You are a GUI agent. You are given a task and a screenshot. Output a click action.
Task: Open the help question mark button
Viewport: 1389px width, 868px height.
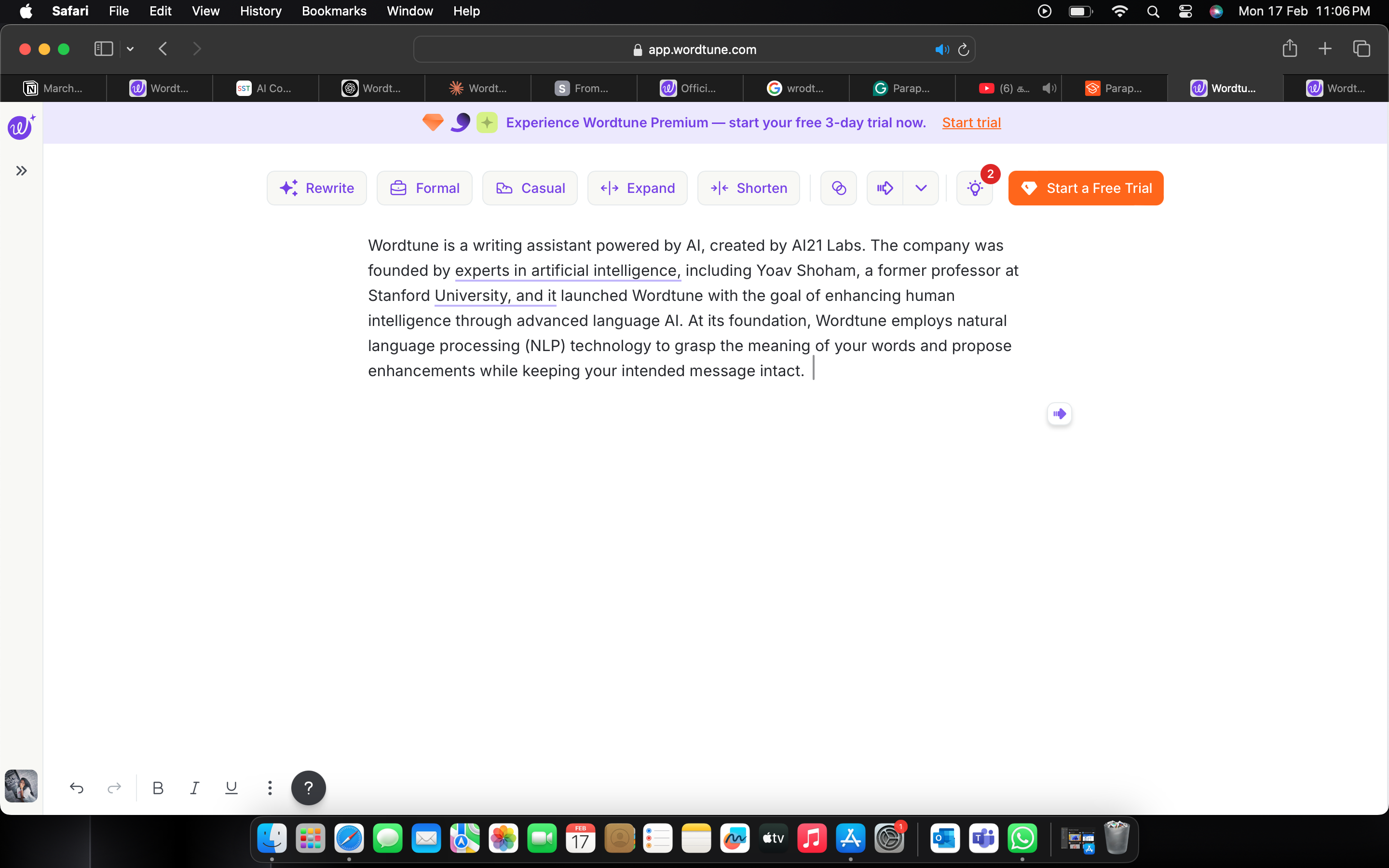click(x=308, y=787)
